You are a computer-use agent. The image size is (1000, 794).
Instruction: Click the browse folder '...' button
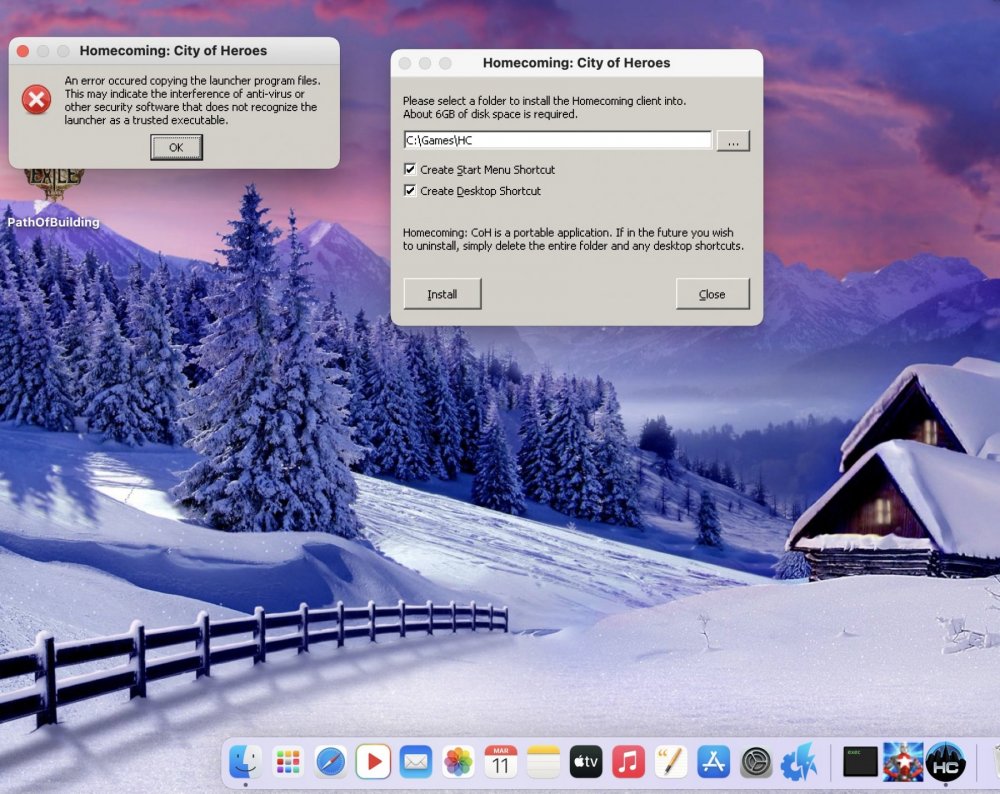(x=733, y=141)
